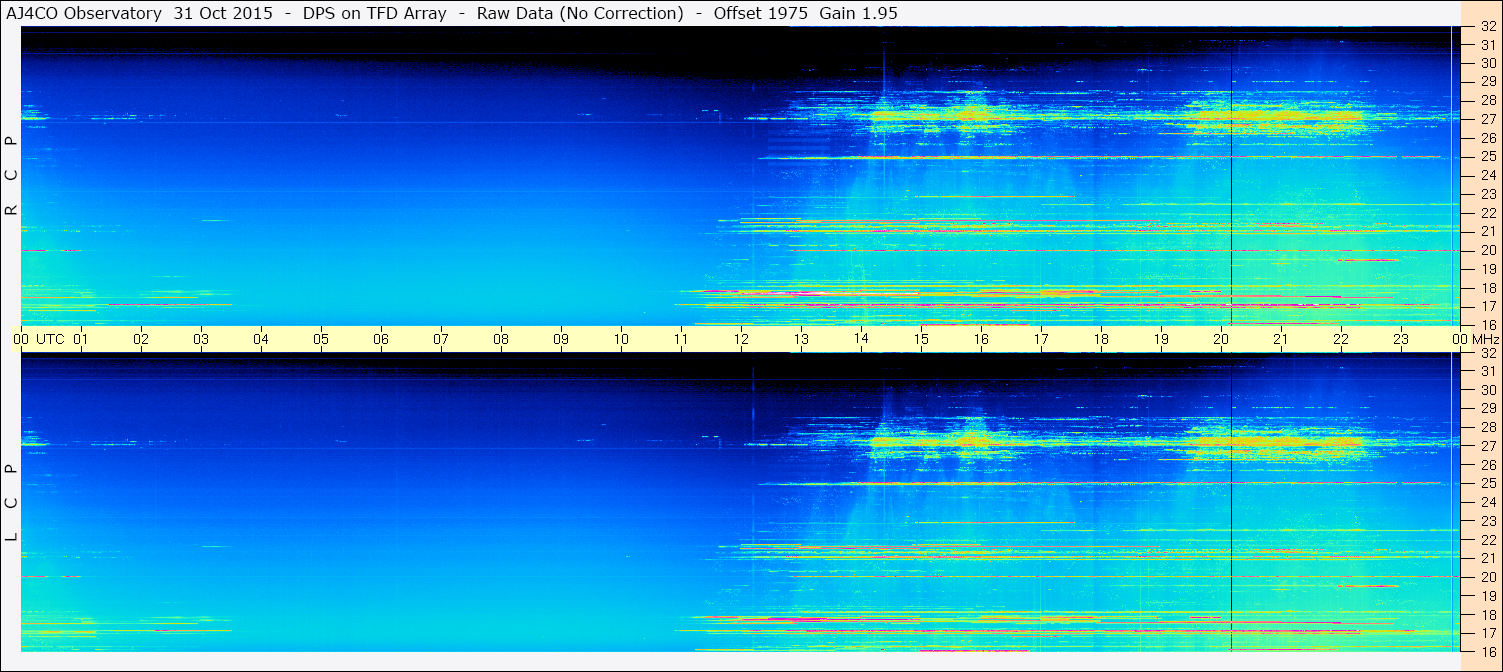Click hour 01 on the time axis
The image size is (1503, 672).
click(x=81, y=339)
